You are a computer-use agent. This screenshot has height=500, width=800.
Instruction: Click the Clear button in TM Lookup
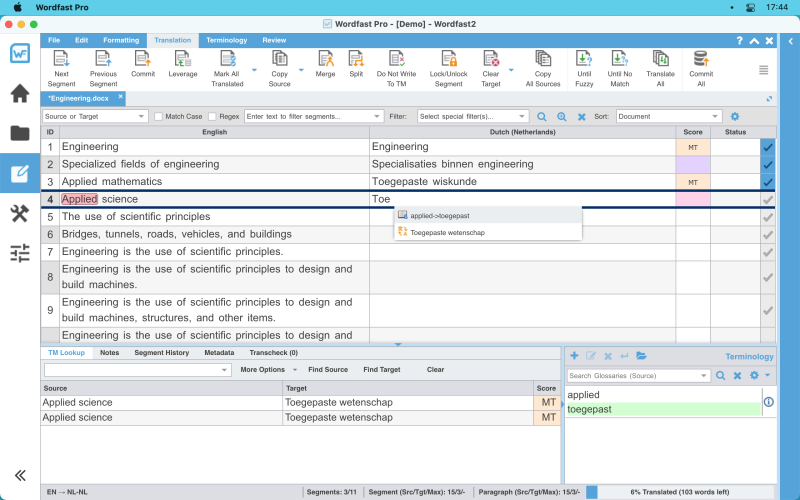pyautogui.click(x=435, y=369)
